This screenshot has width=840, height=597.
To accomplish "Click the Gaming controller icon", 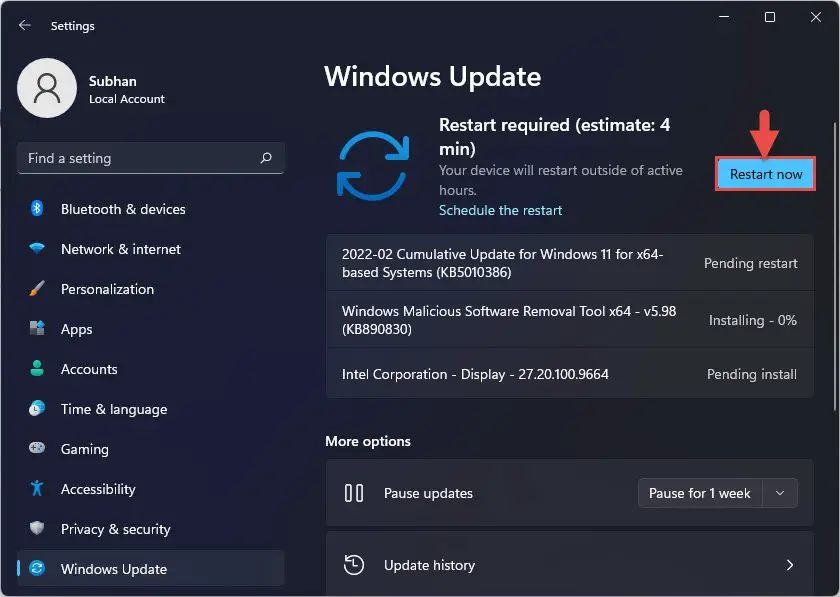I will [37, 449].
